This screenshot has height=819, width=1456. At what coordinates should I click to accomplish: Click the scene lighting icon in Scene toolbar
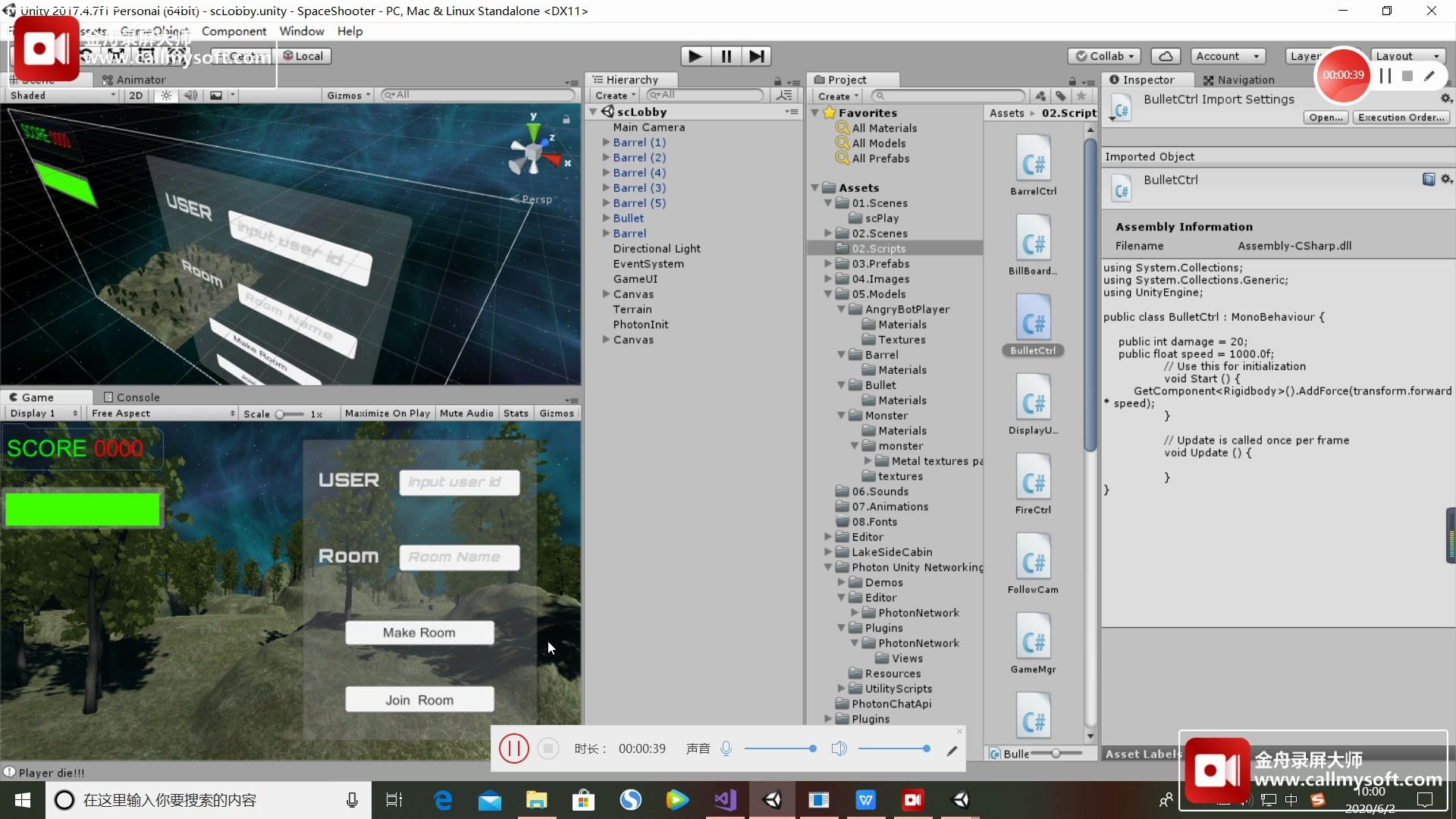[165, 96]
